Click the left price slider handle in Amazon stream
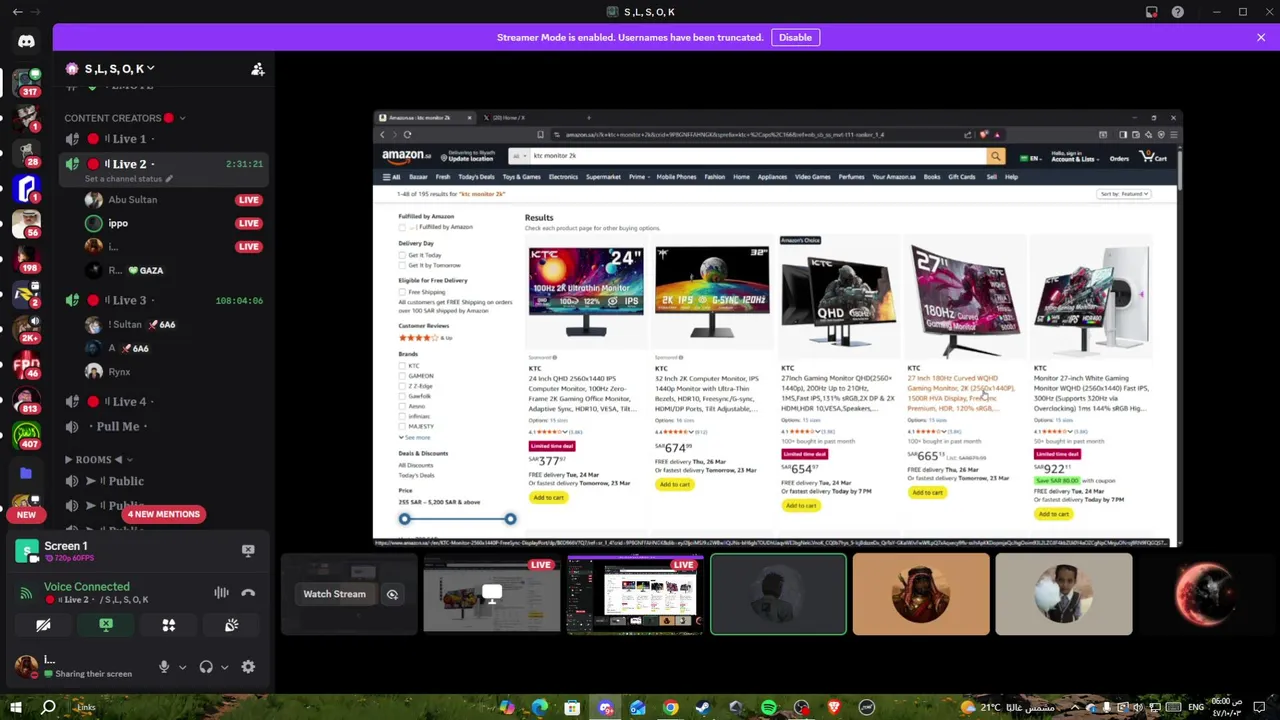Image resolution: width=1280 pixels, height=720 pixels. (x=404, y=519)
